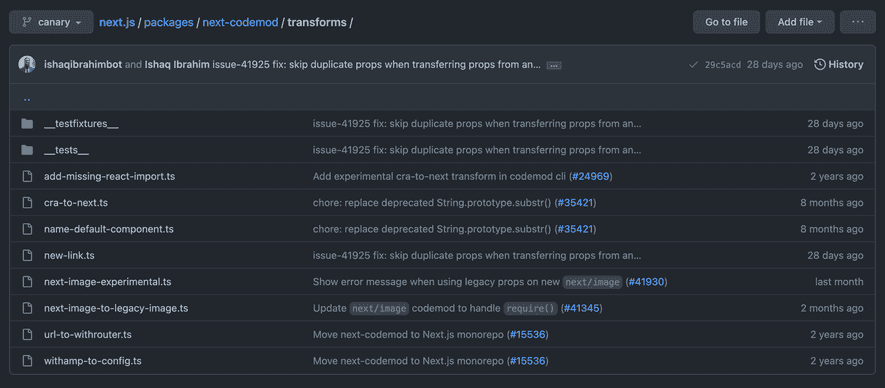Click file icon beside withamp-to-config.ts
This screenshot has width=885, height=388.
(27, 361)
